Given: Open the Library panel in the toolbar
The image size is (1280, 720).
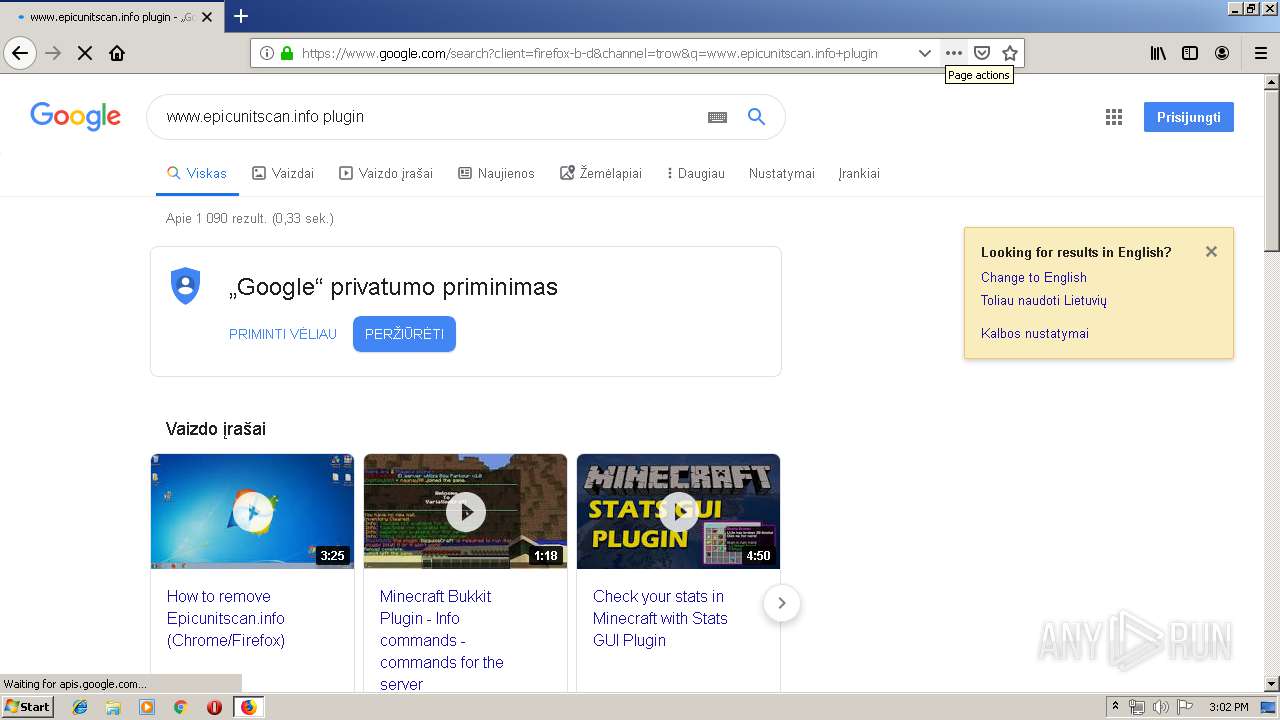Looking at the screenshot, I should pyautogui.click(x=1158, y=53).
